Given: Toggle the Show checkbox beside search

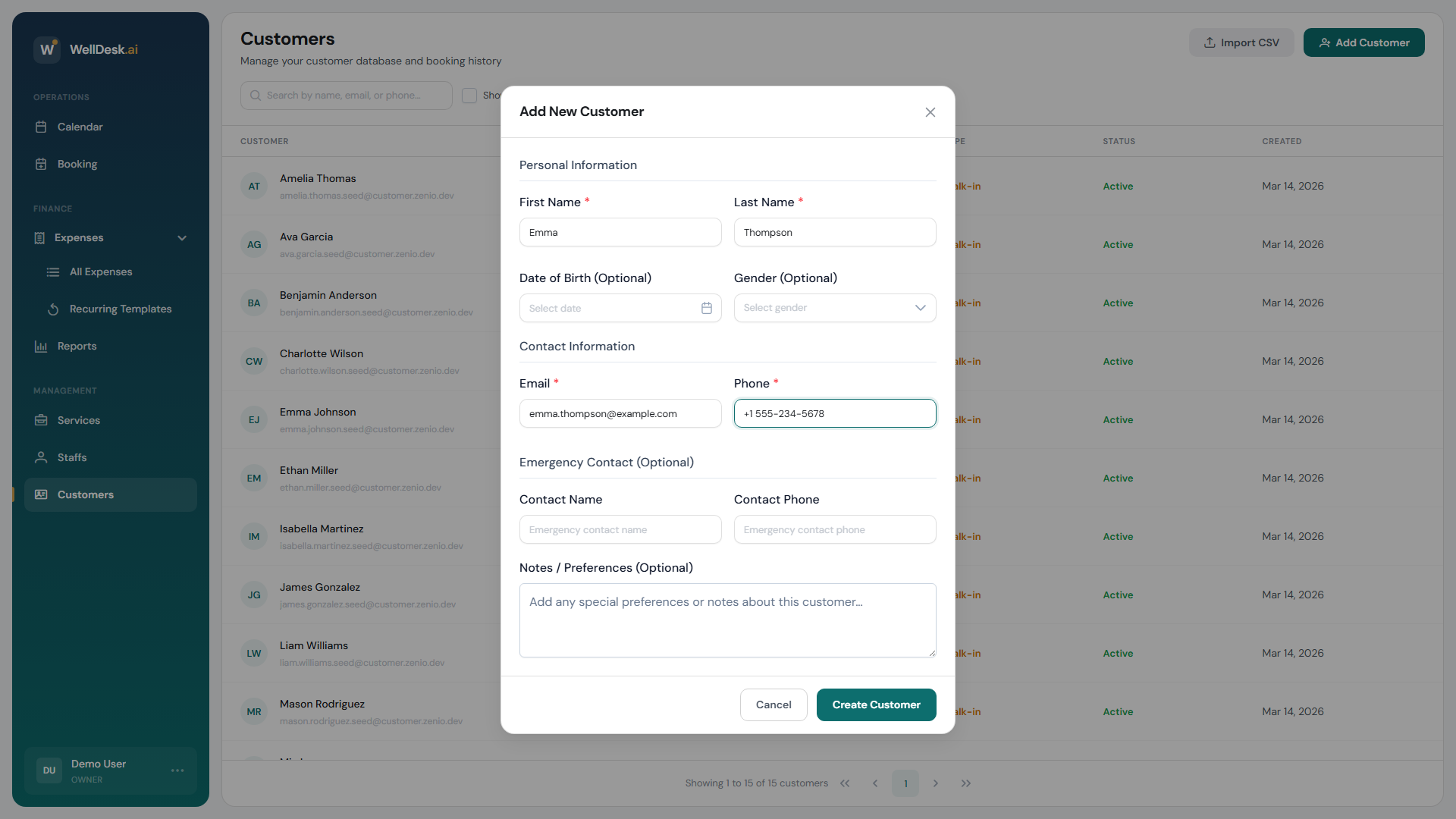Looking at the screenshot, I should (469, 96).
